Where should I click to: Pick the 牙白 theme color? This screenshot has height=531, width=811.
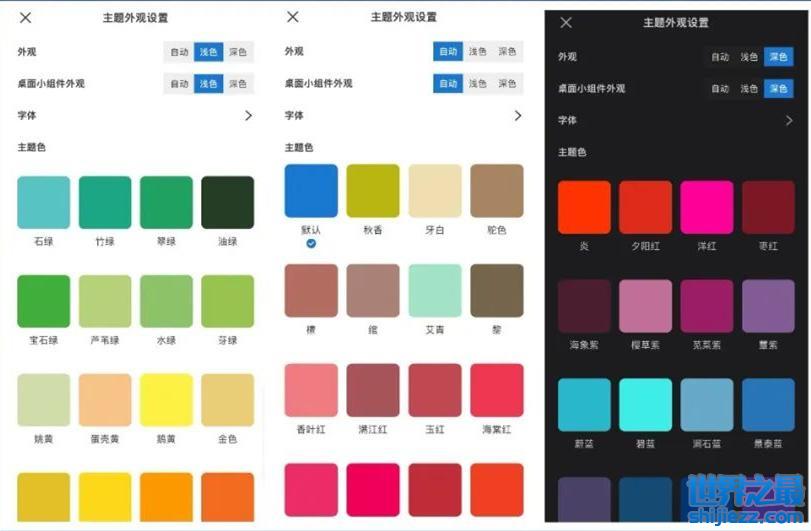435,191
